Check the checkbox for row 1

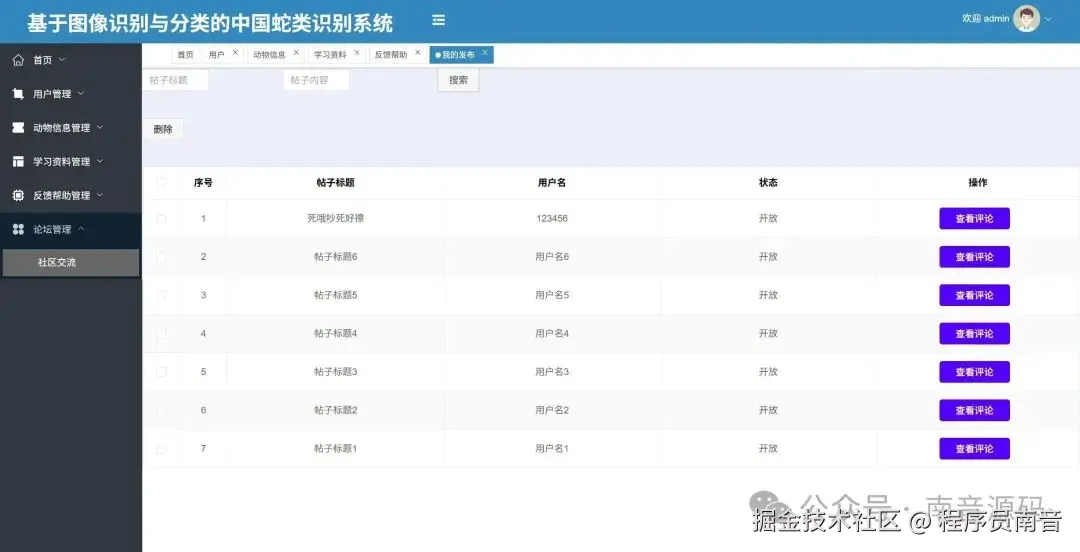click(x=161, y=218)
